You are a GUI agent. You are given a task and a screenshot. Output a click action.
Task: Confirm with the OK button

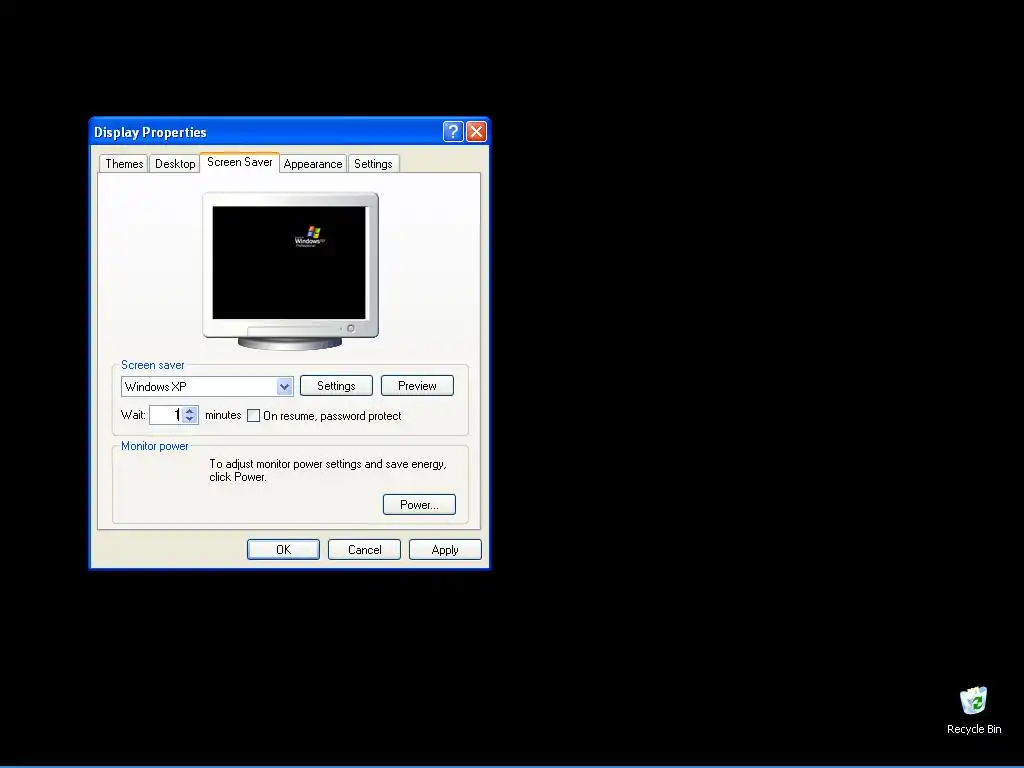point(283,550)
